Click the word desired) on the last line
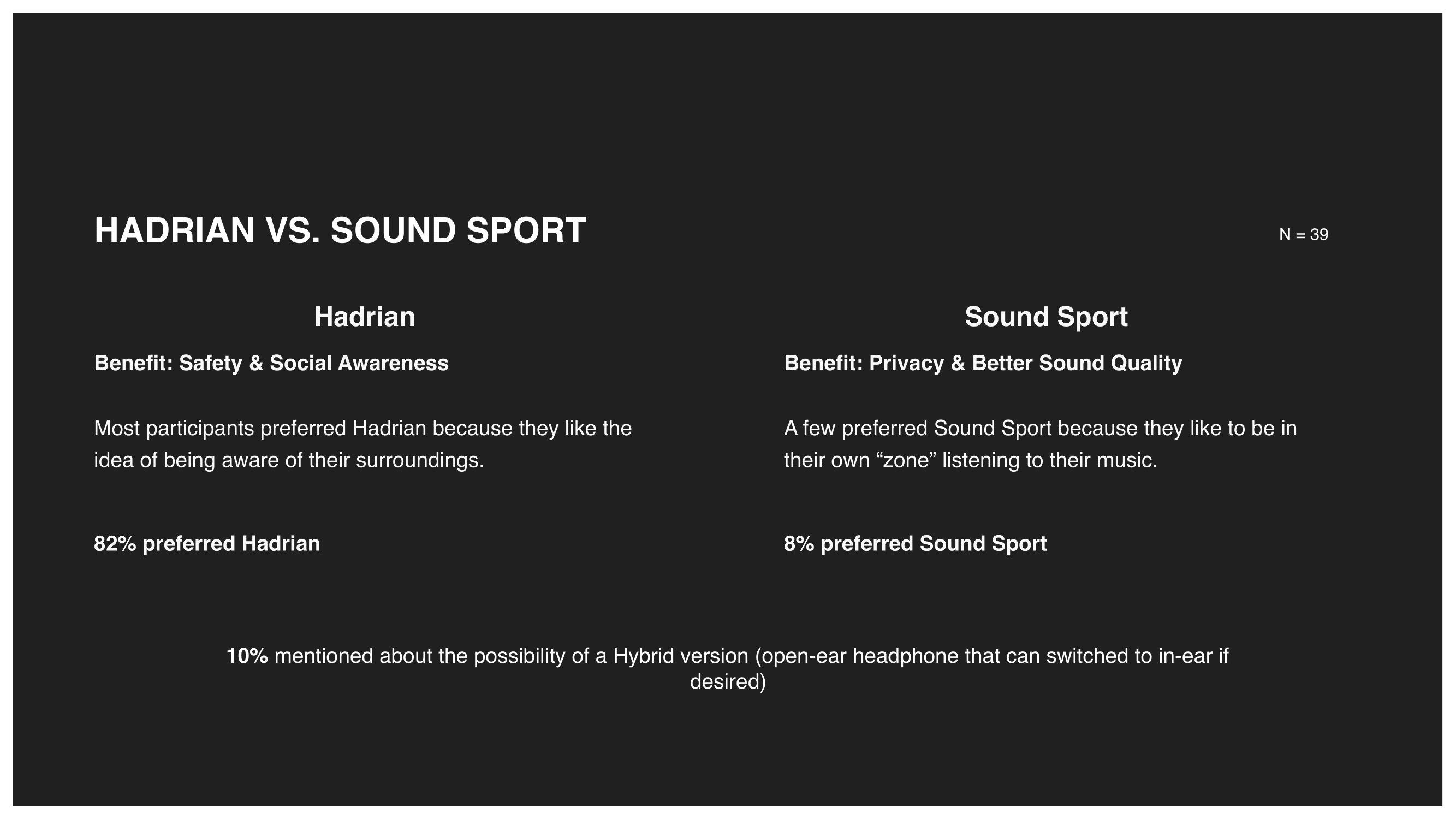This screenshot has height=819, width=1456. point(728,681)
